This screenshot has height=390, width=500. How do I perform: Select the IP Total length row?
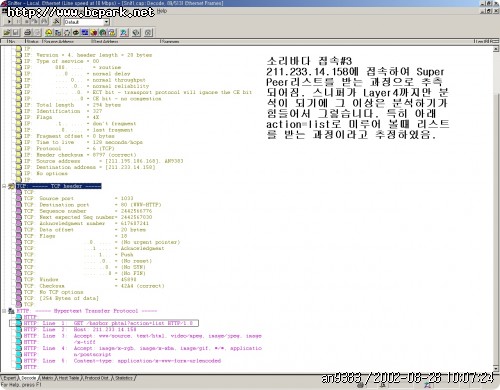(72, 105)
